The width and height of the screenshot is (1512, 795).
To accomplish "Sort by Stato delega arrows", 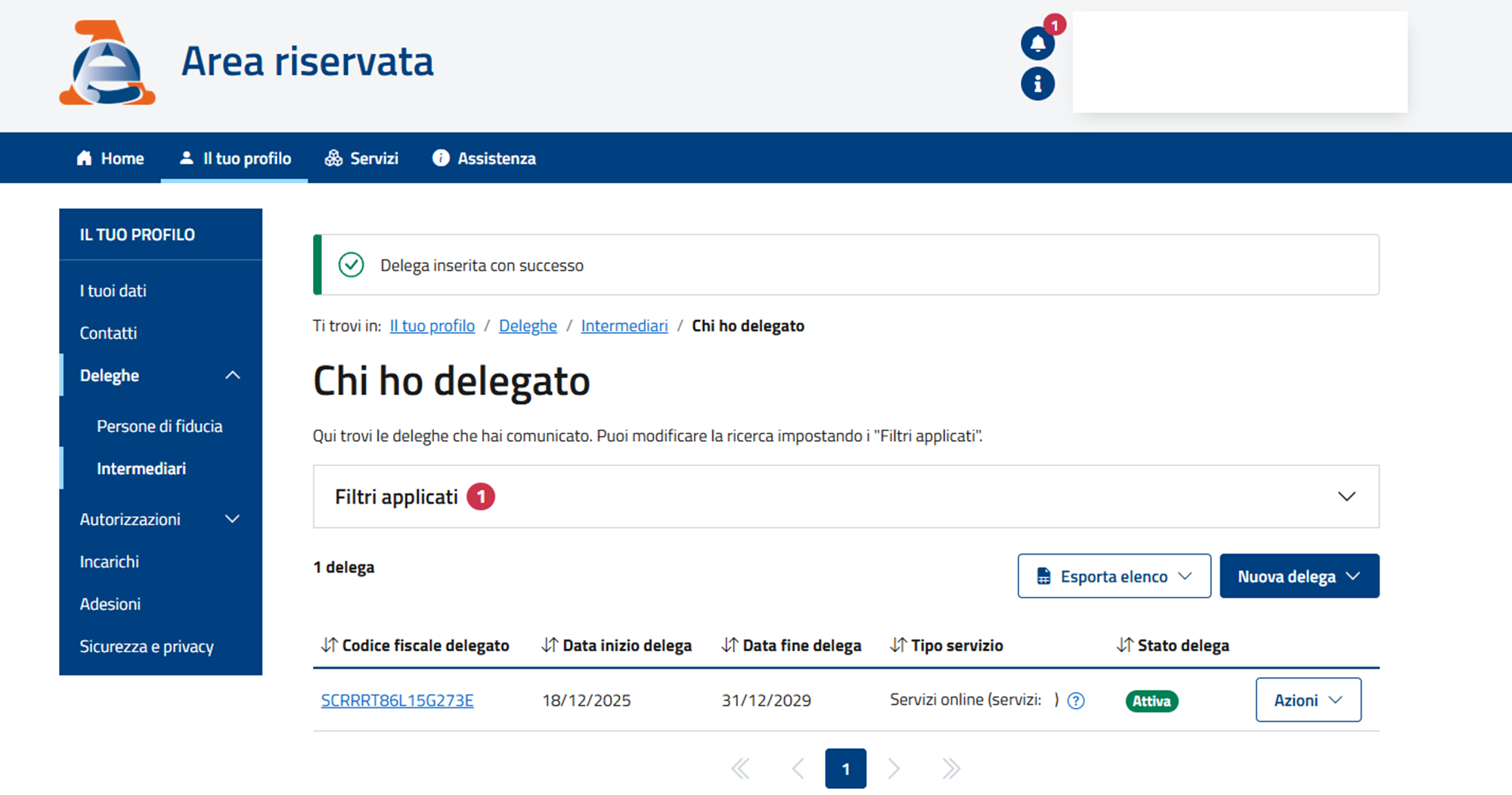I will coord(1124,645).
